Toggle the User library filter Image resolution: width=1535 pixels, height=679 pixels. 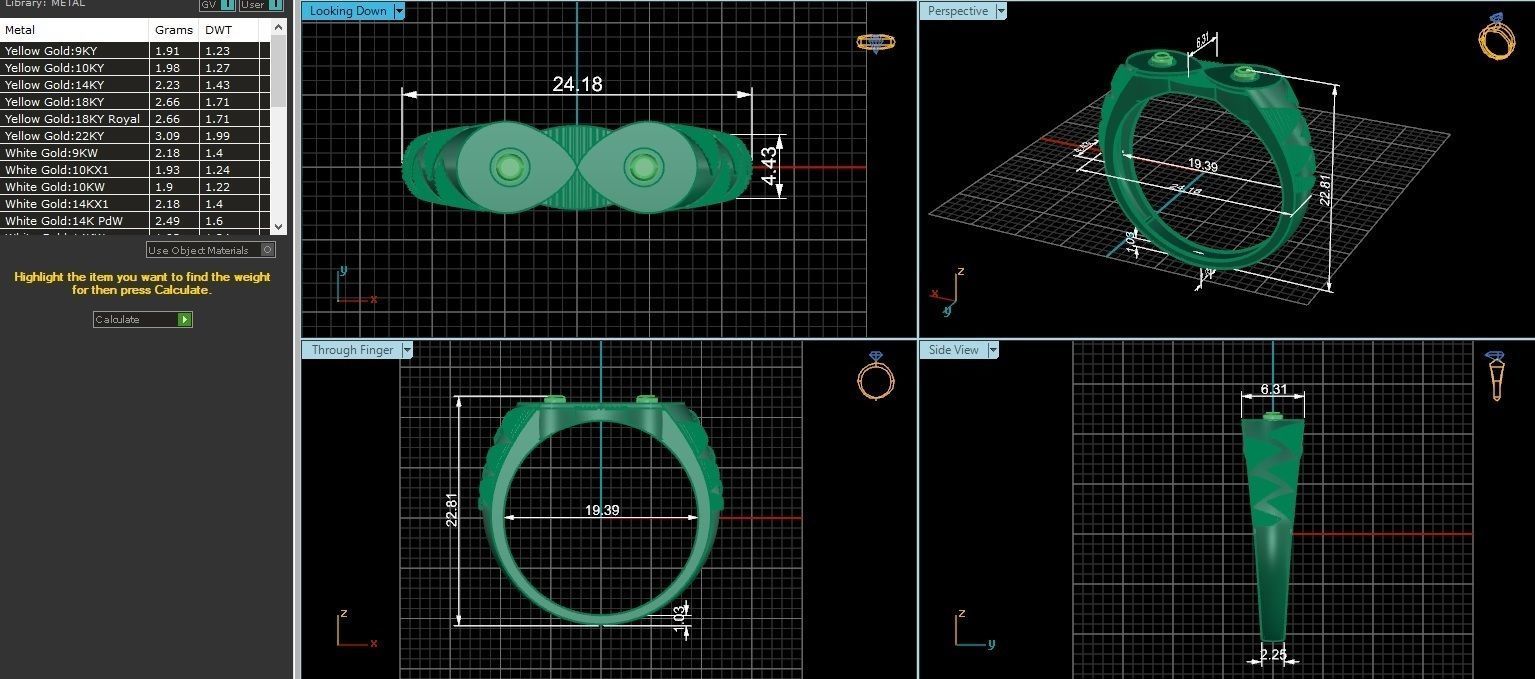261,4
